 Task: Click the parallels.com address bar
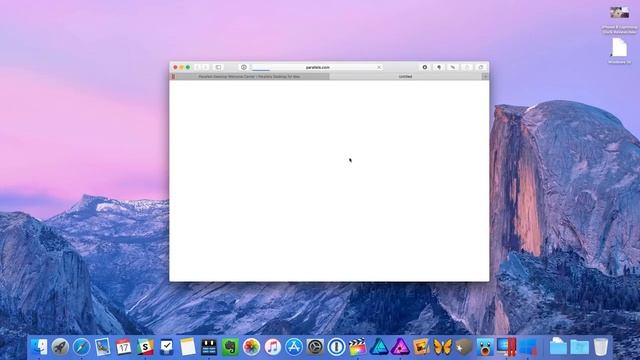317,67
